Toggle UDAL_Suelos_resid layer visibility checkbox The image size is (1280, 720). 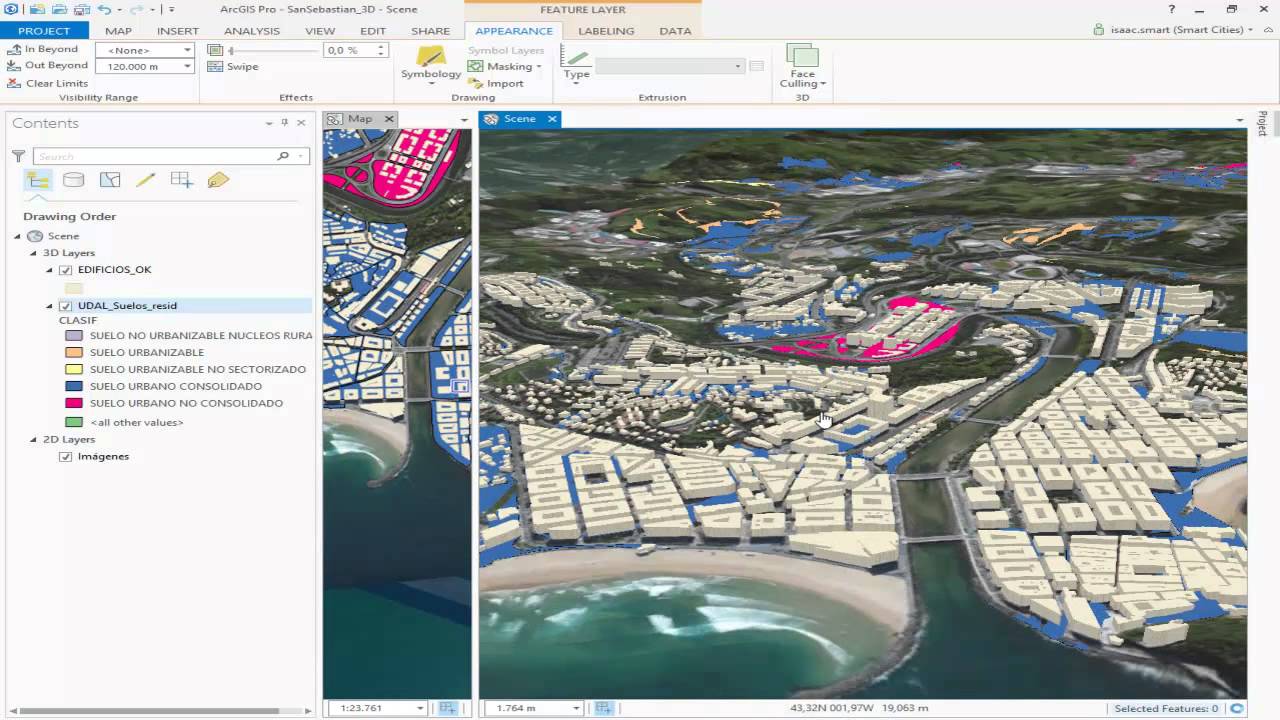pos(66,306)
